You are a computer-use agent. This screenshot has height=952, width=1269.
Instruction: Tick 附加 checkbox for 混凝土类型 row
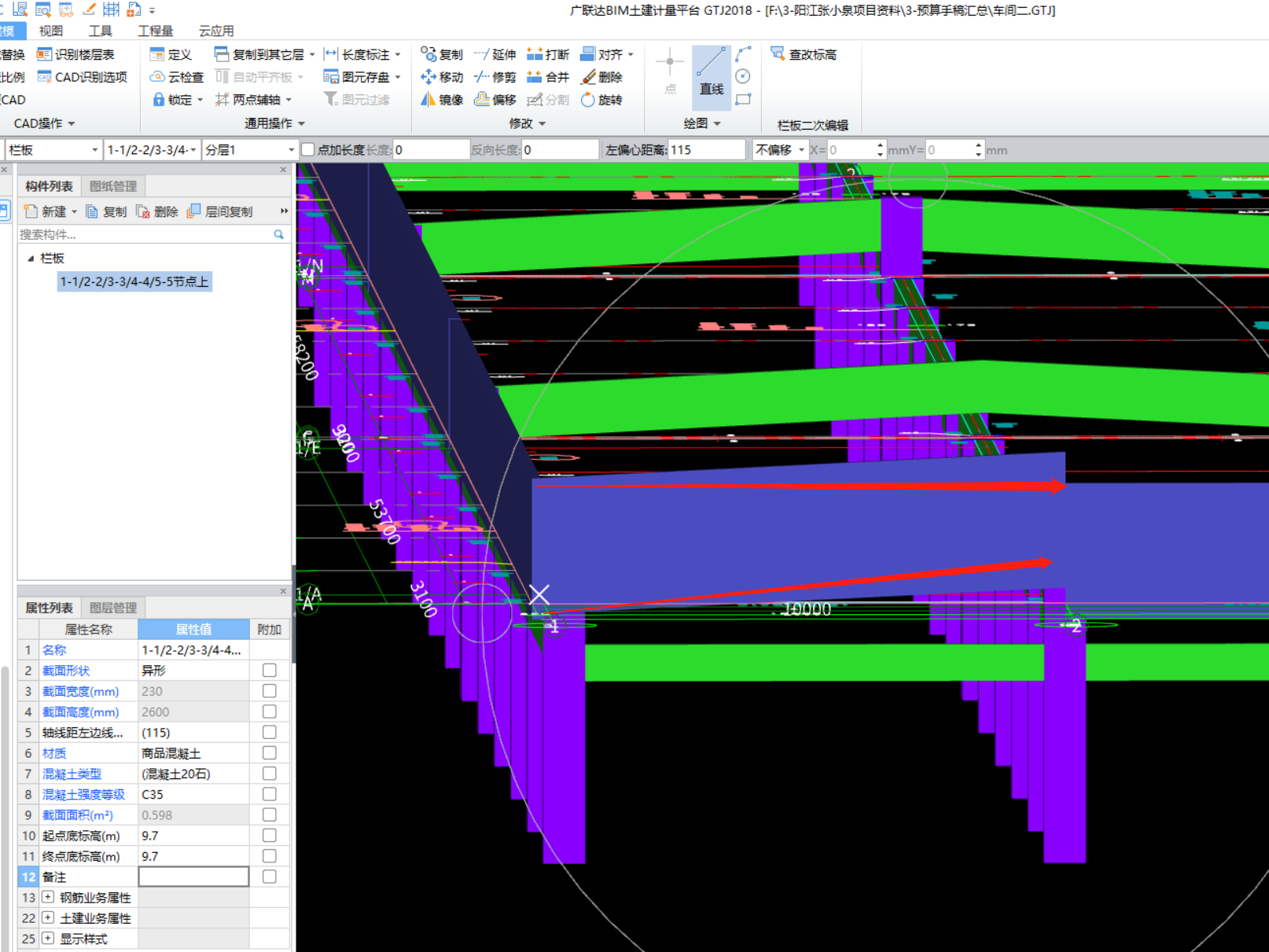click(270, 774)
